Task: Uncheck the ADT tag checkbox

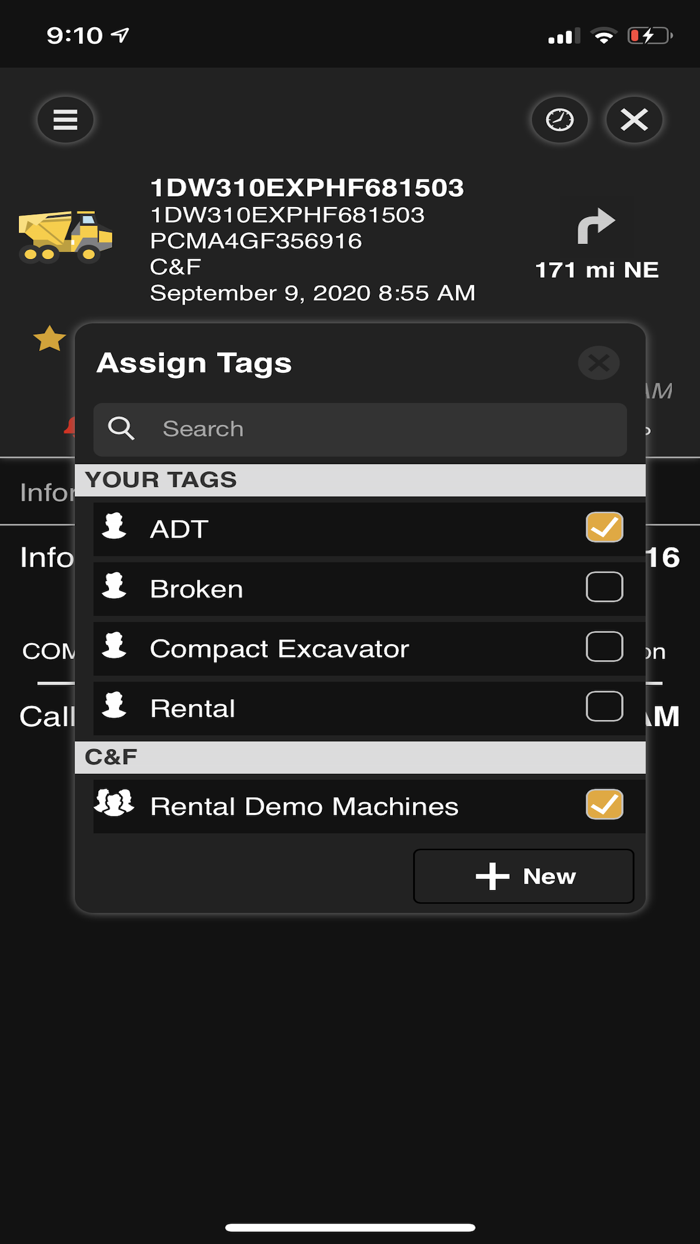Action: (604, 527)
